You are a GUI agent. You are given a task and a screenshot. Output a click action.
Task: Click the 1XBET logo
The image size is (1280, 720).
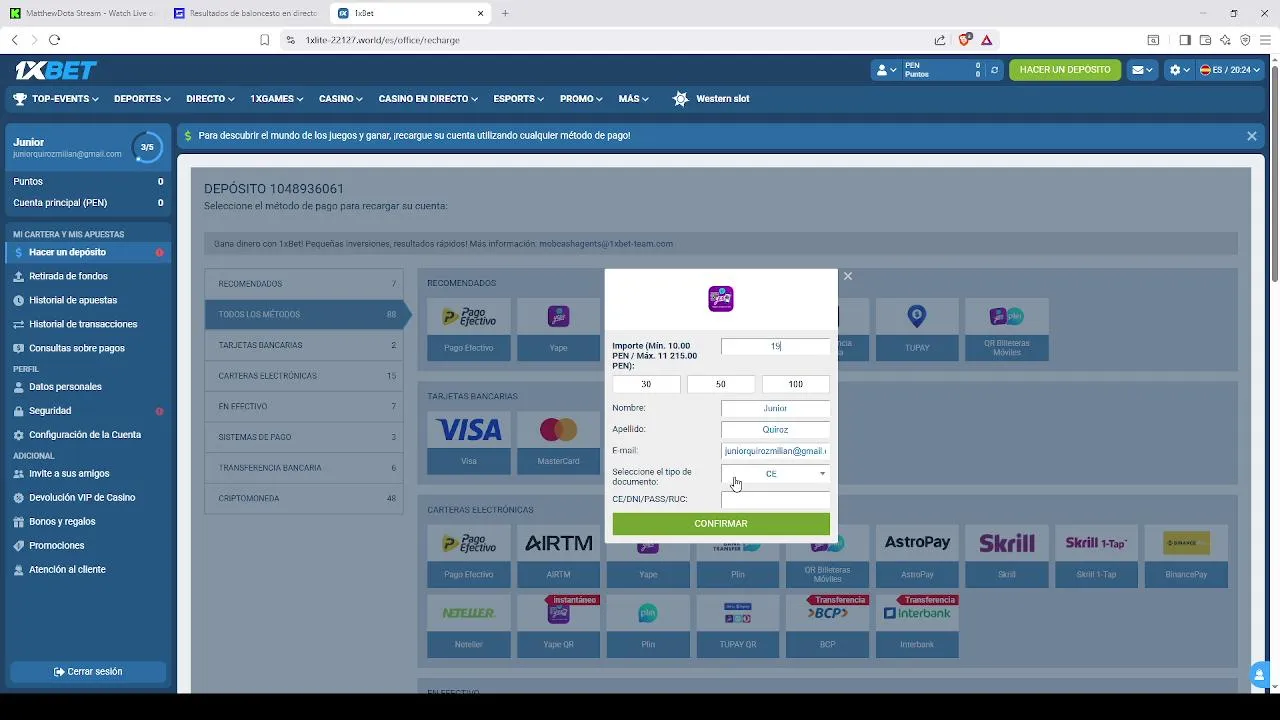click(56, 70)
